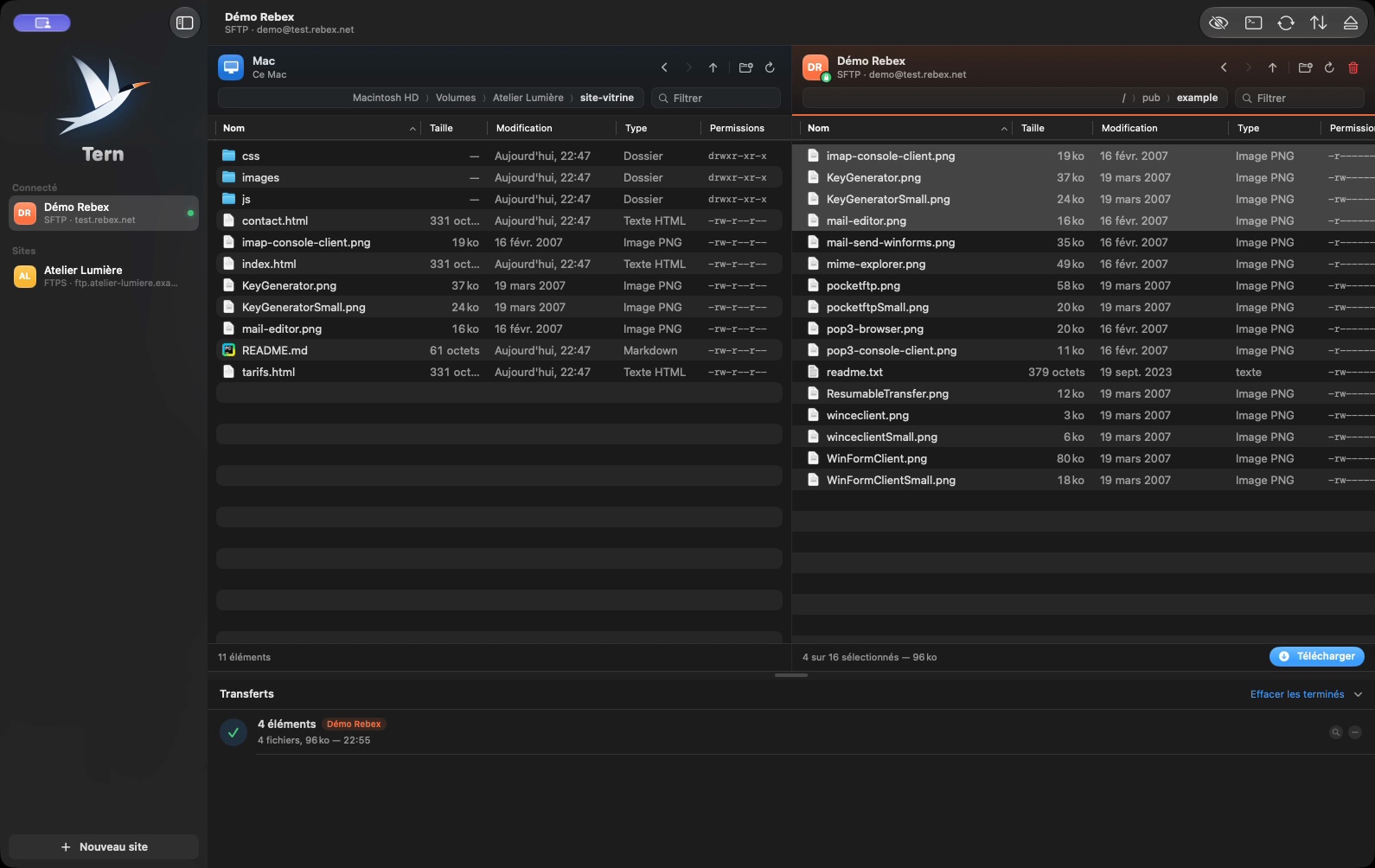Select readme.txt on the remote server
The height and width of the screenshot is (868, 1375).
tap(1084, 372)
